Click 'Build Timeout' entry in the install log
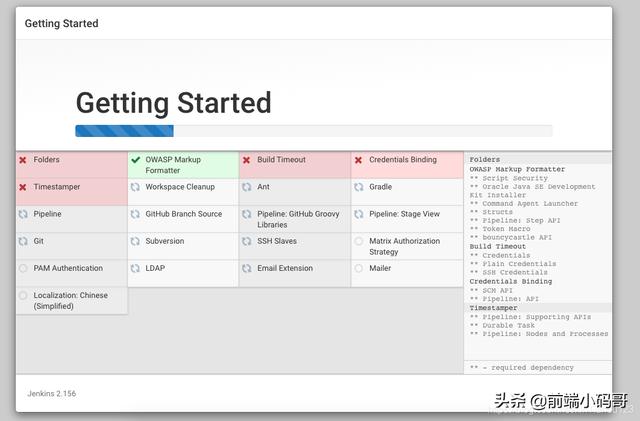Viewport: 640px width, 421px height. point(498,247)
